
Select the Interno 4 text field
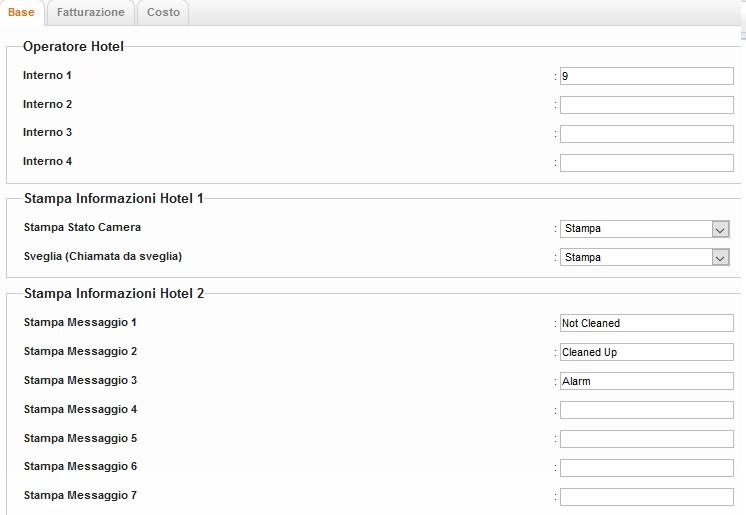[x=646, y=163]
